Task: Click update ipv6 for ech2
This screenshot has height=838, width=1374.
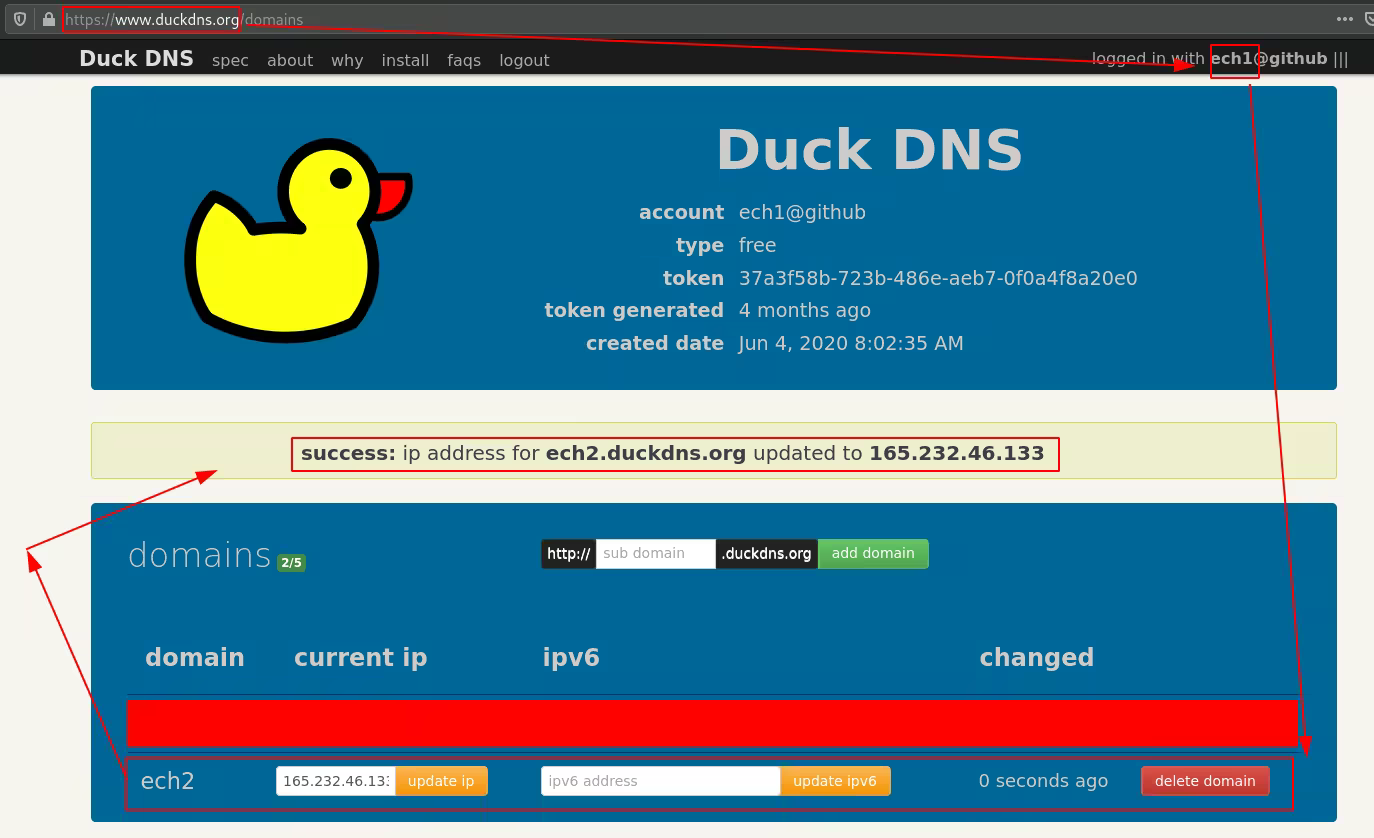Action: (x=835, y=781)
